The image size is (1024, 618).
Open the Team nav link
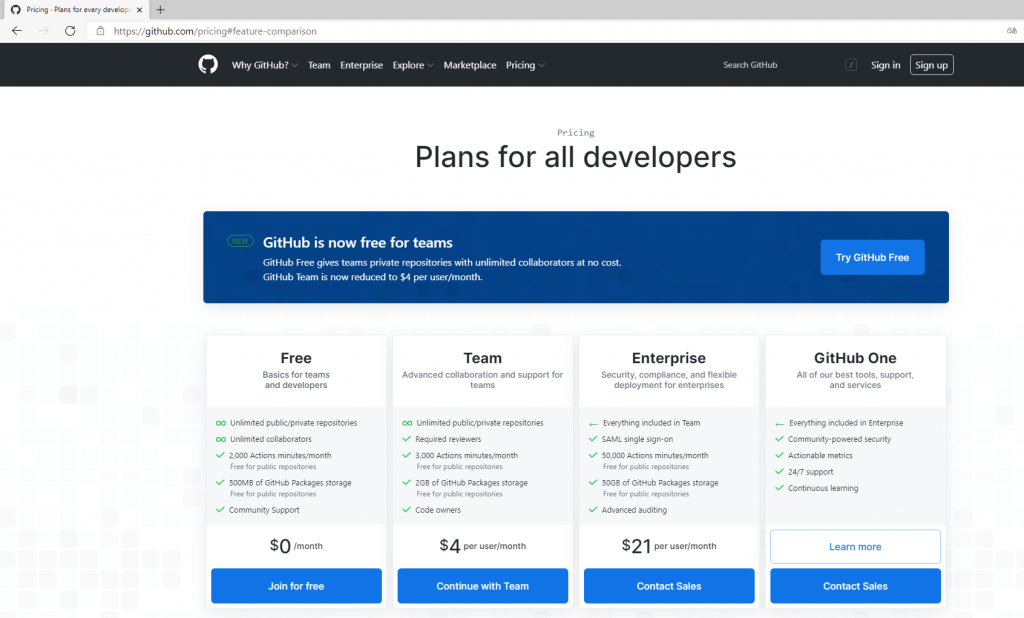point(319,65)
